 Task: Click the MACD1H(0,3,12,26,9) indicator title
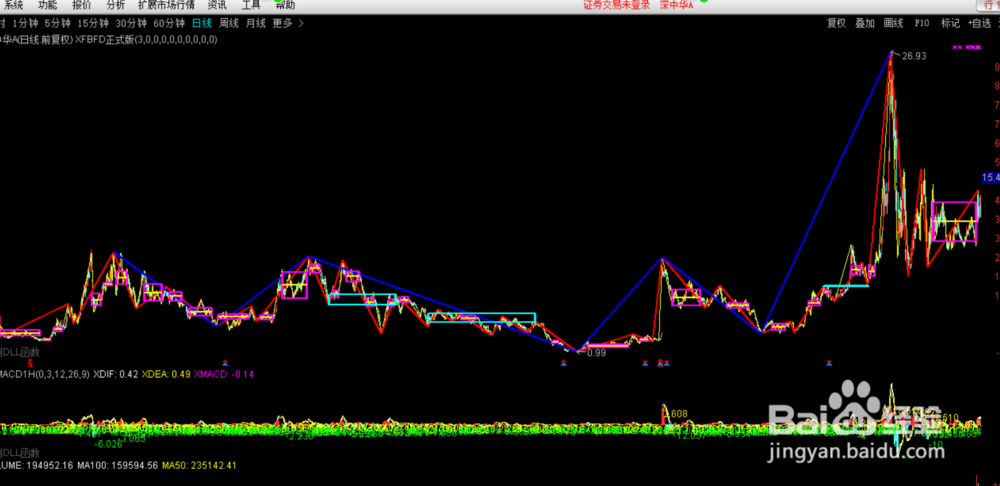[45, 374]
